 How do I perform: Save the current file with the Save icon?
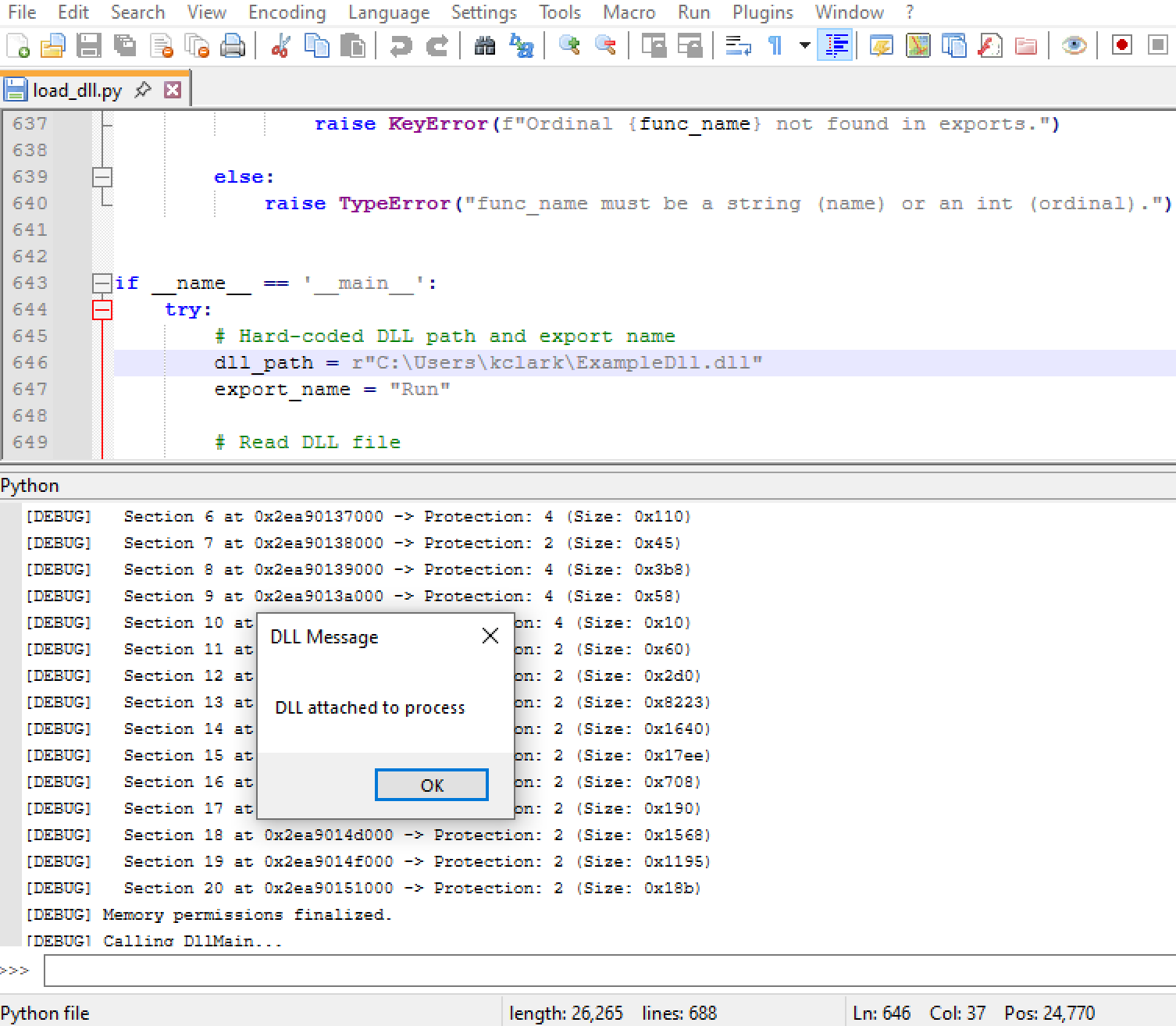pos(89,45)
